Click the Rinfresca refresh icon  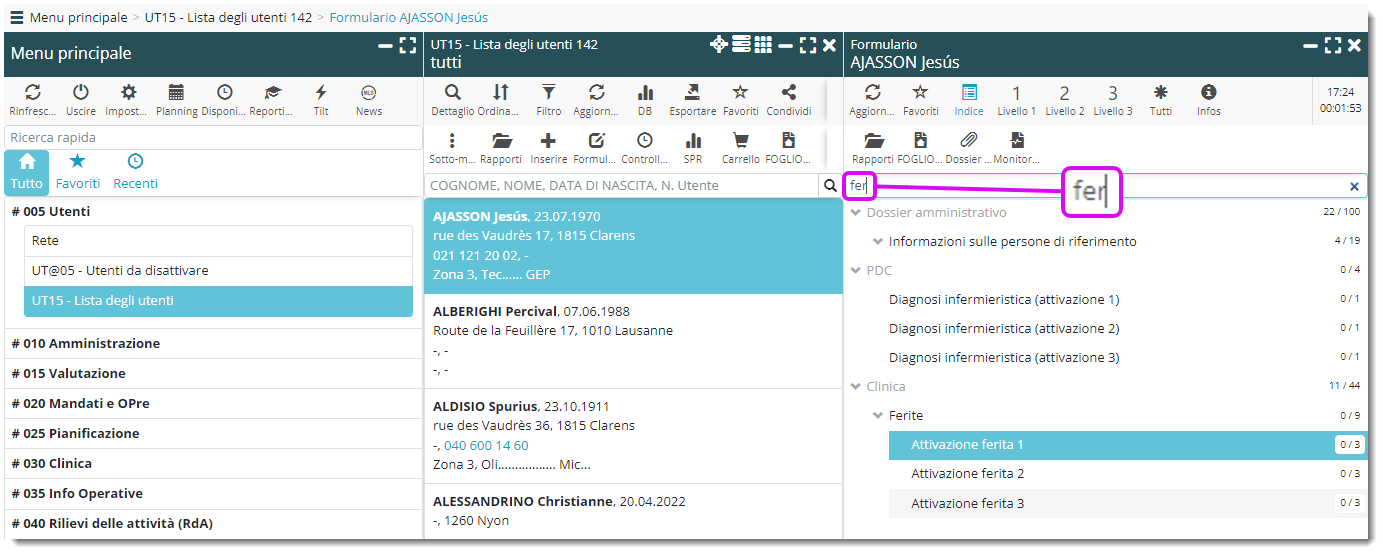(32, 93)
